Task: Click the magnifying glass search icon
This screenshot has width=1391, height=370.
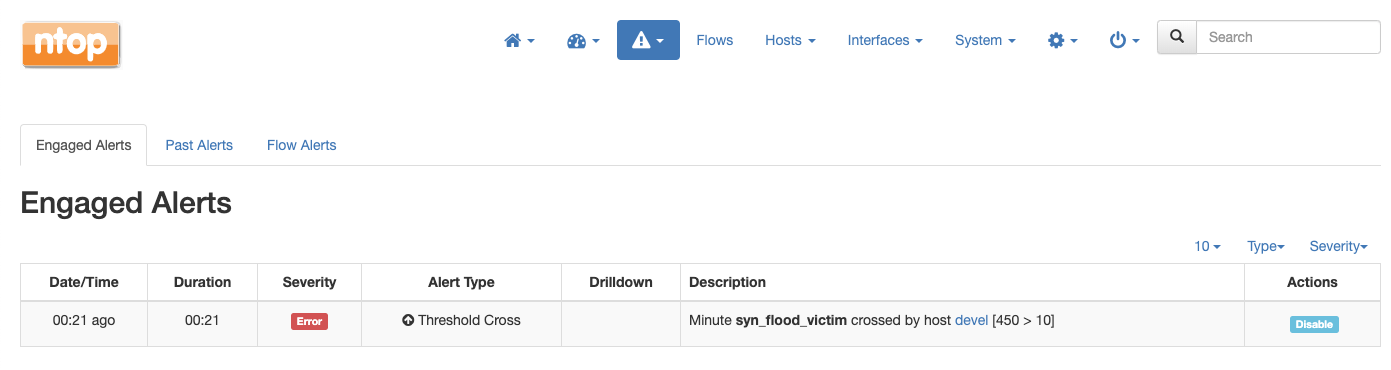Action: (1177, 37)
